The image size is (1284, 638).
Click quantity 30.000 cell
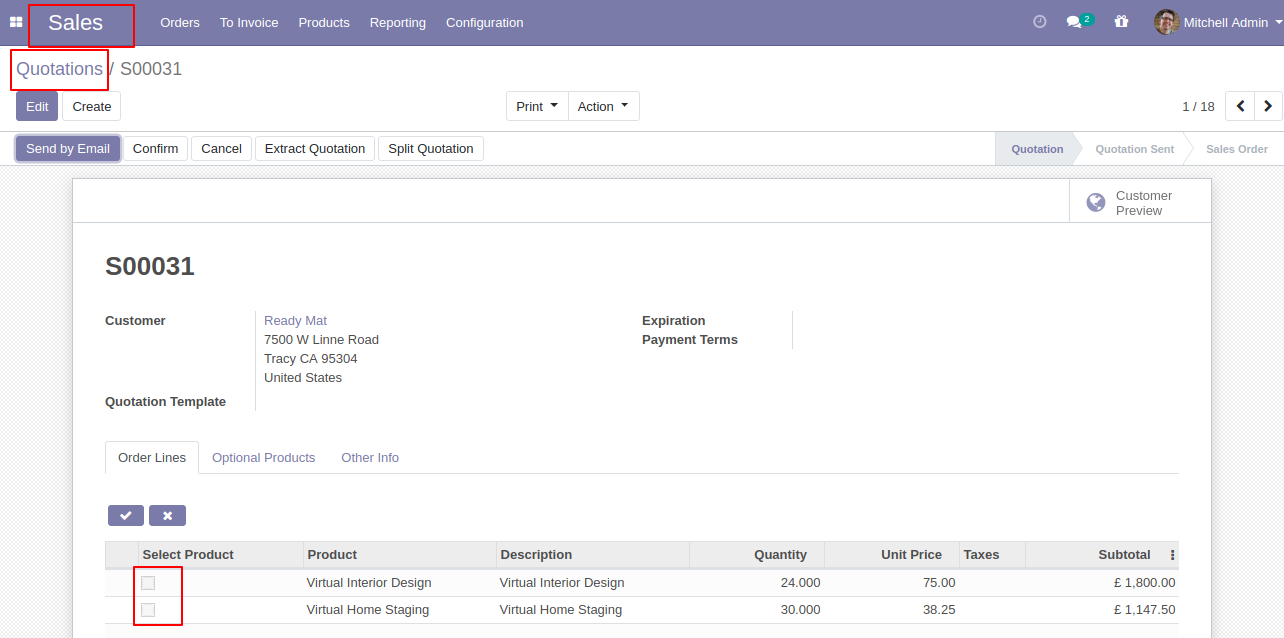[757, 610]
